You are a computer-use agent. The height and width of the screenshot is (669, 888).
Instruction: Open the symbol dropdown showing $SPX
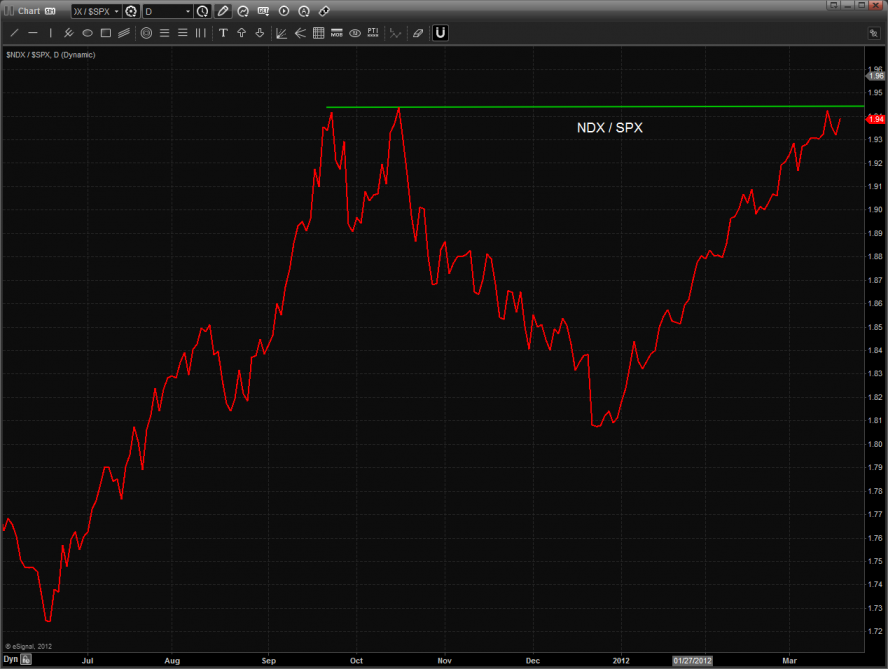click(x=114, y=11)
